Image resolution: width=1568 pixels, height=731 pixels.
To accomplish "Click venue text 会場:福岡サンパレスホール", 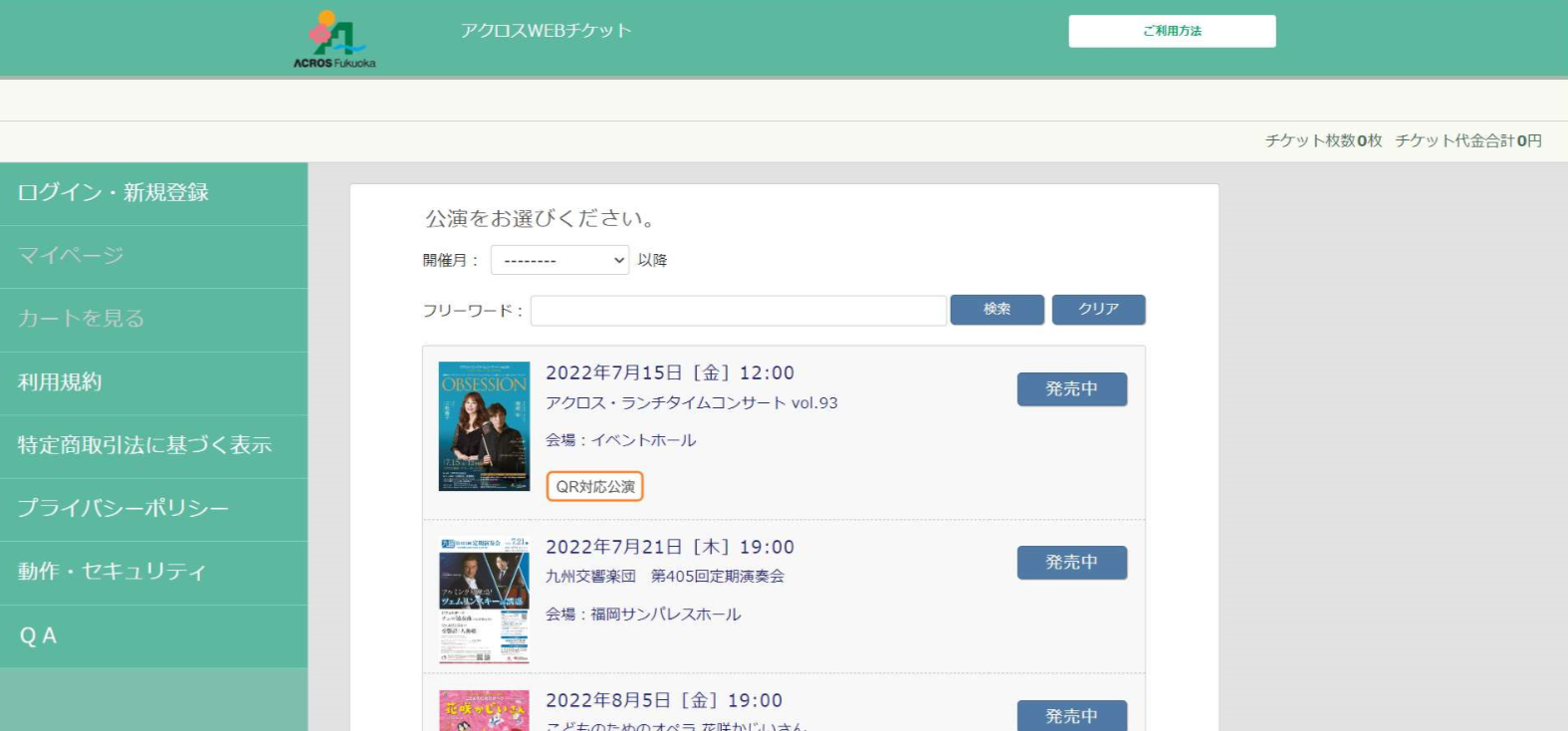I will (x=643, y=614).
